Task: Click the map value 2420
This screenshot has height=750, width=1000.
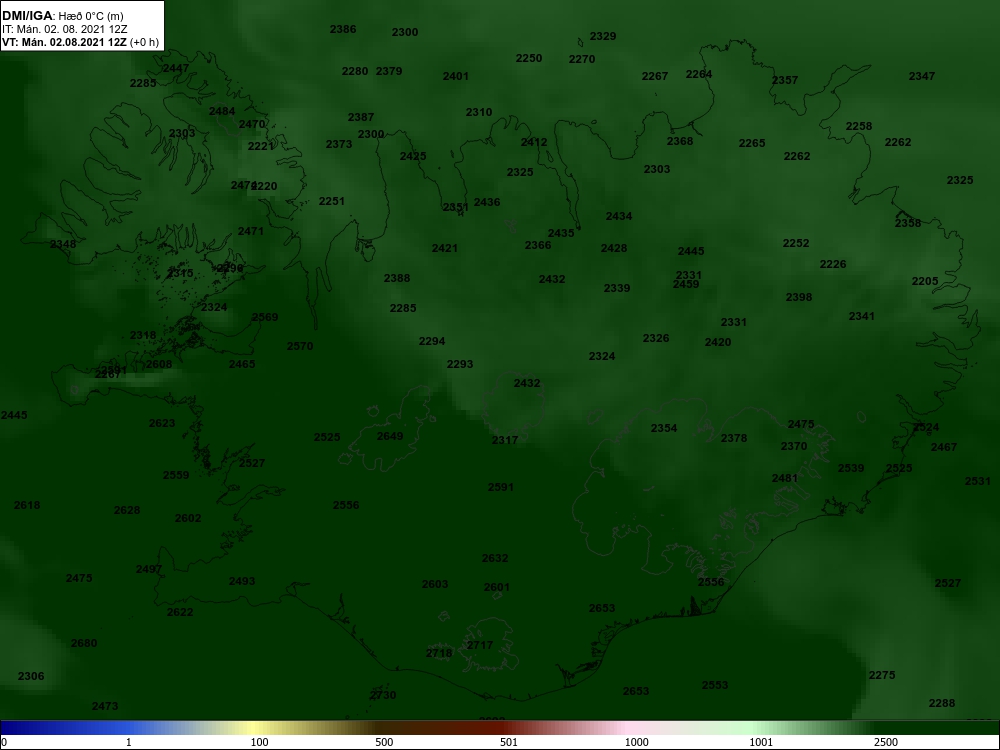Action: point(718,342)
